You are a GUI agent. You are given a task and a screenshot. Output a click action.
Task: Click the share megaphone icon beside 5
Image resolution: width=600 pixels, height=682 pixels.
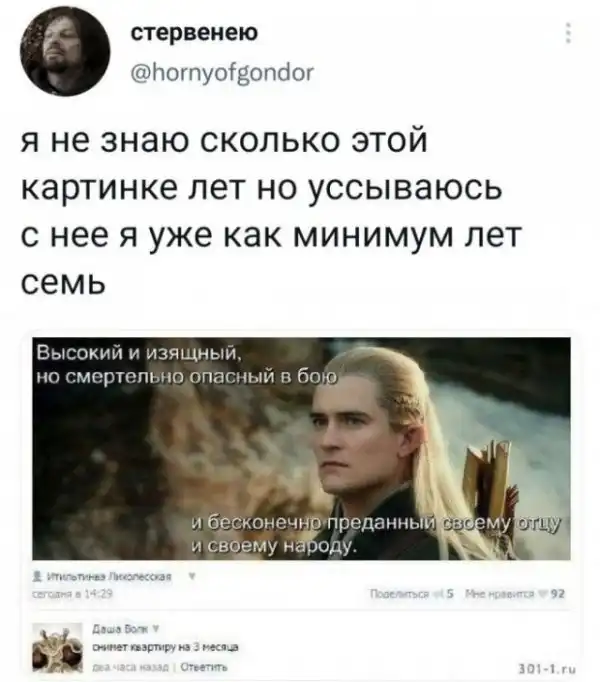[442, 594]
